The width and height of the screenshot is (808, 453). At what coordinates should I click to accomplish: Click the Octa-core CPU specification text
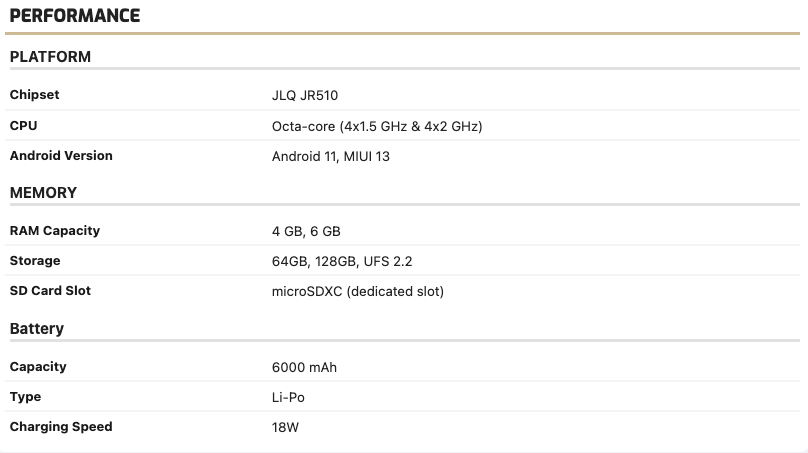tap(378, 126)
